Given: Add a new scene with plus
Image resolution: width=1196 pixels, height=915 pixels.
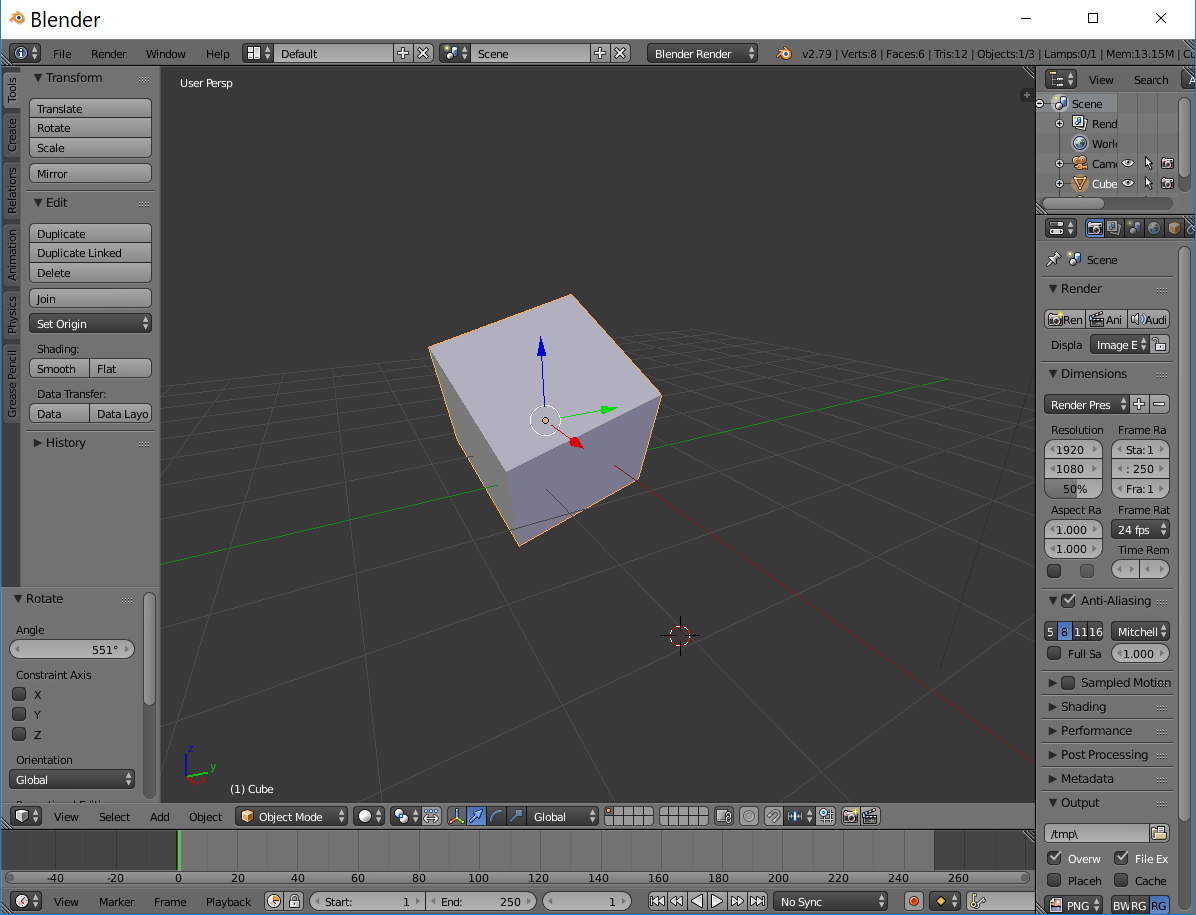Looking at the screenshot, I should tap(600, 53).
